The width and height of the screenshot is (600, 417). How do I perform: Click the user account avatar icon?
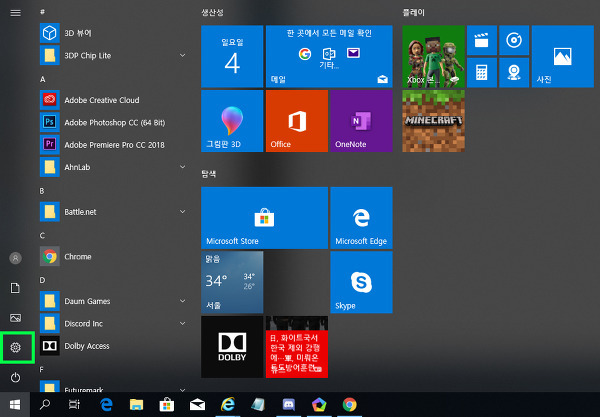click(x=15, y=258)
